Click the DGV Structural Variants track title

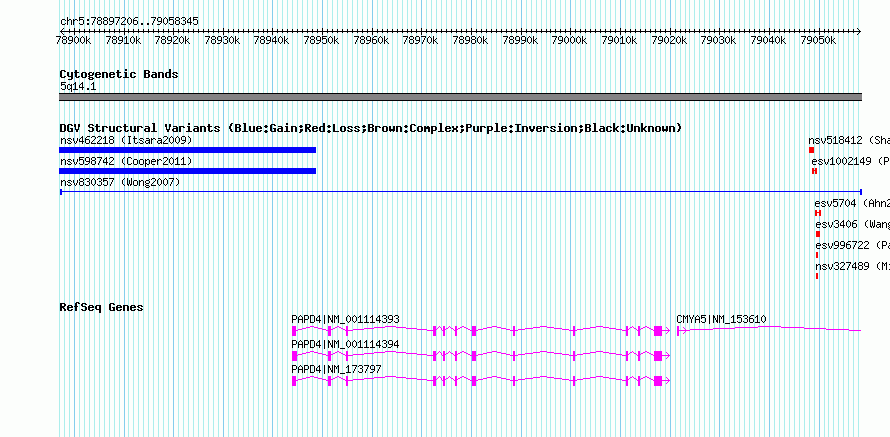tap(370, 128)
